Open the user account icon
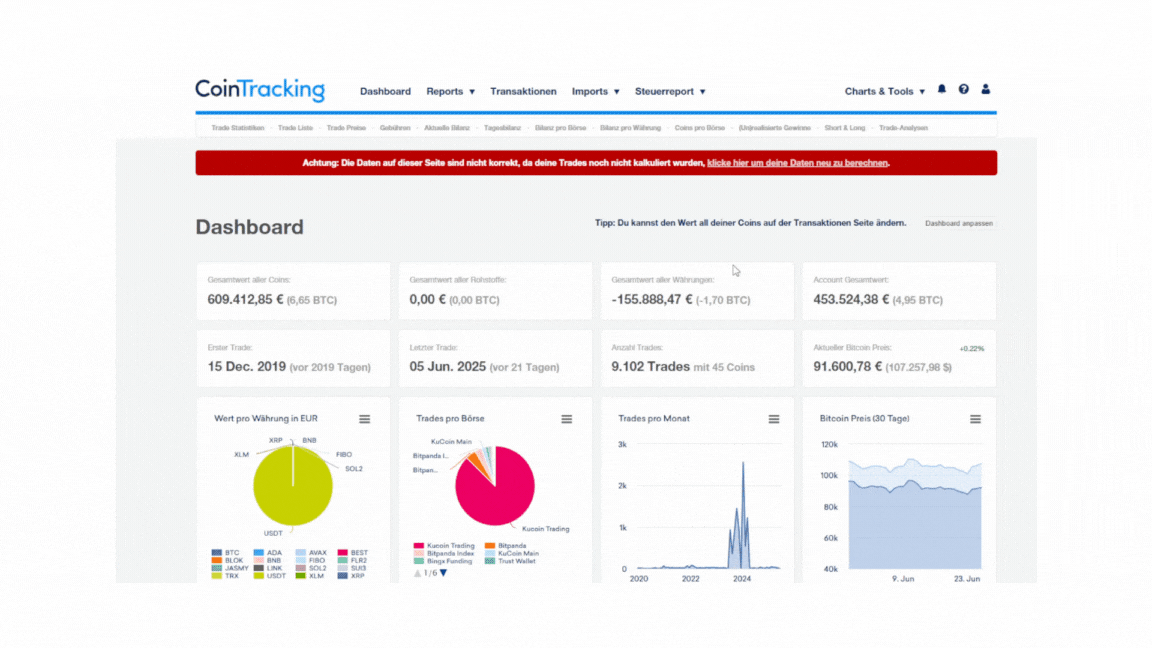The image size is (1152, 648). click(x=985, y=89)
